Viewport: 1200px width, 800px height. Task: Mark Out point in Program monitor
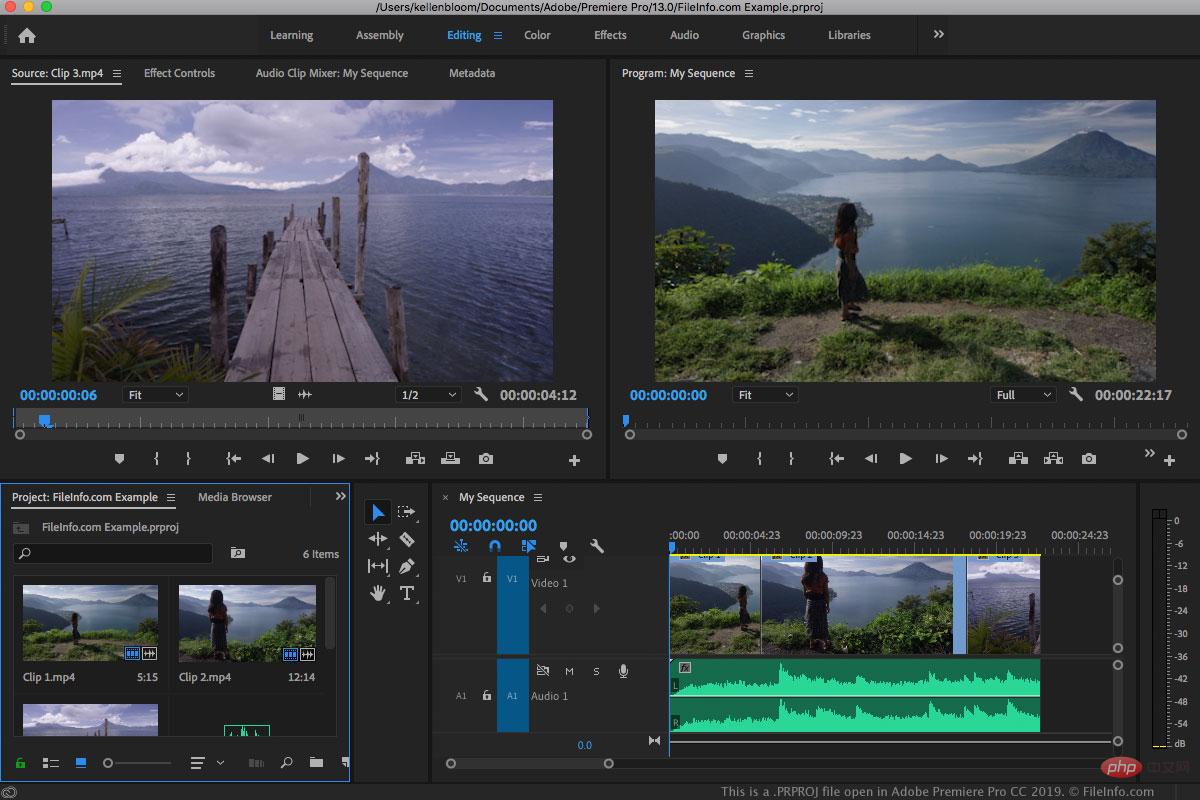[791, 459]
